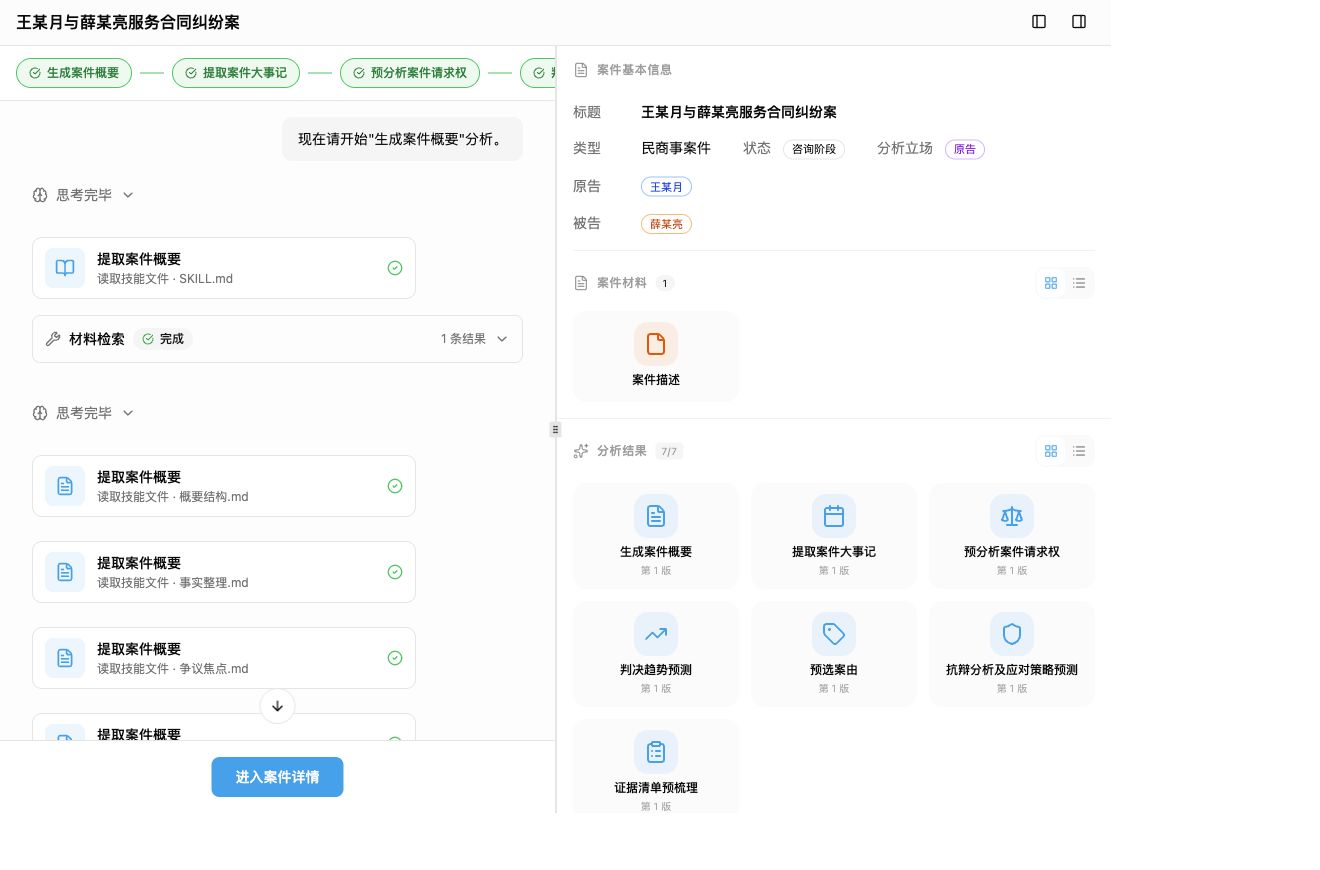This screenshot has height=870, width=1320.
Task: Click the 薛某亮 defendant tag
Action: (666, 224)
